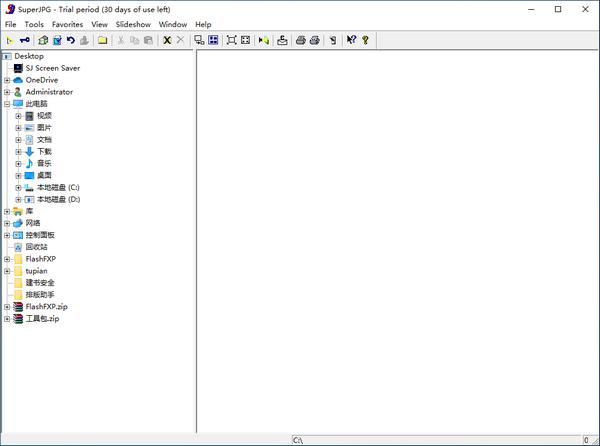The width and height of the screenshot is (600, 446).
Task: Select the 文档 folder label
Action: (x=44, y=140)
